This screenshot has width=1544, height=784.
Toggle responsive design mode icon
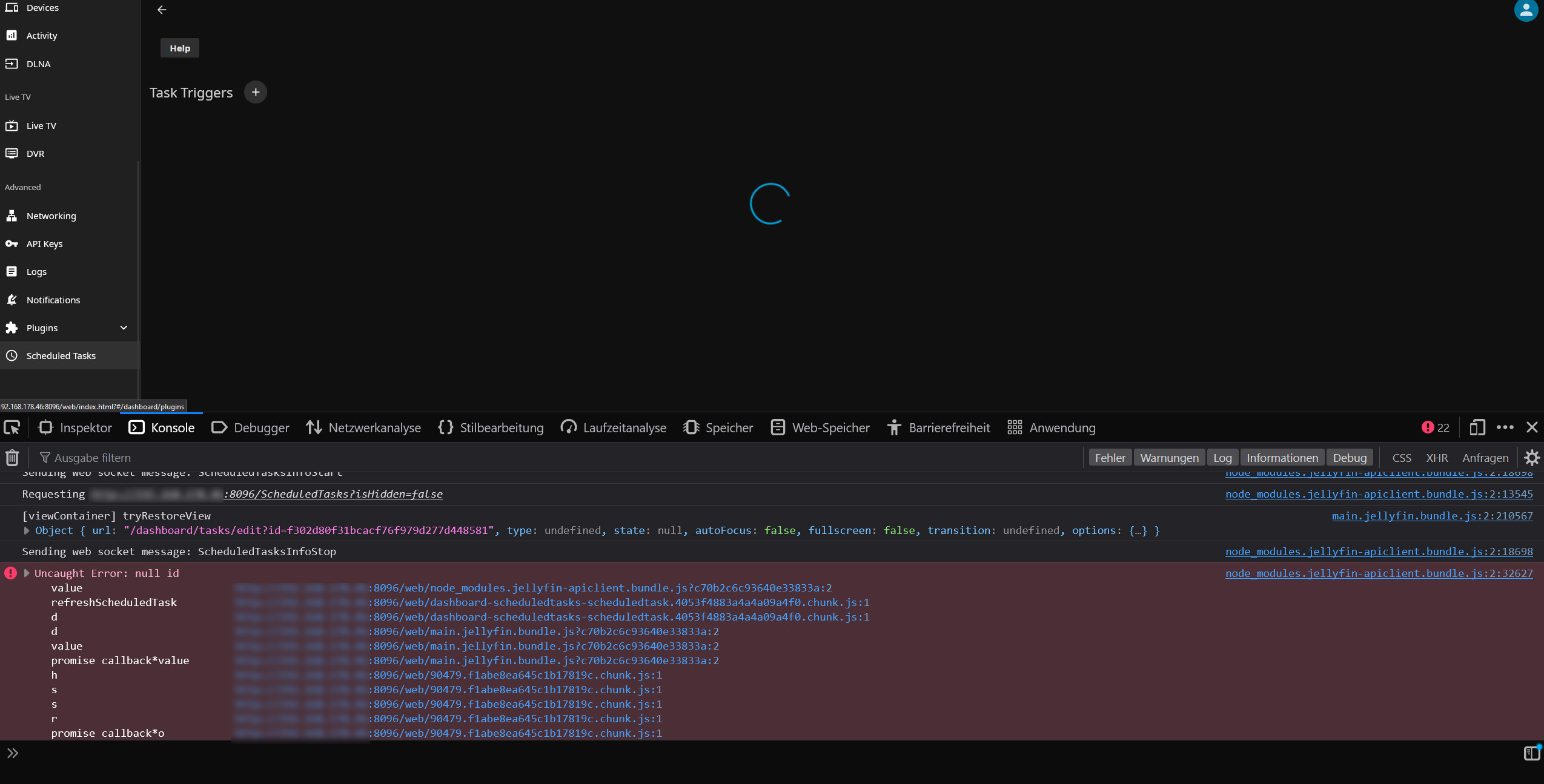click(1477, 427)
